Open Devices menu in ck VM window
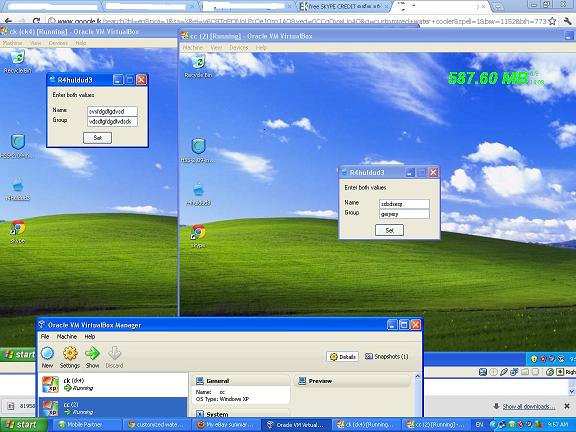576x432 pixels. pyautogui.click(x=58, y=43)
